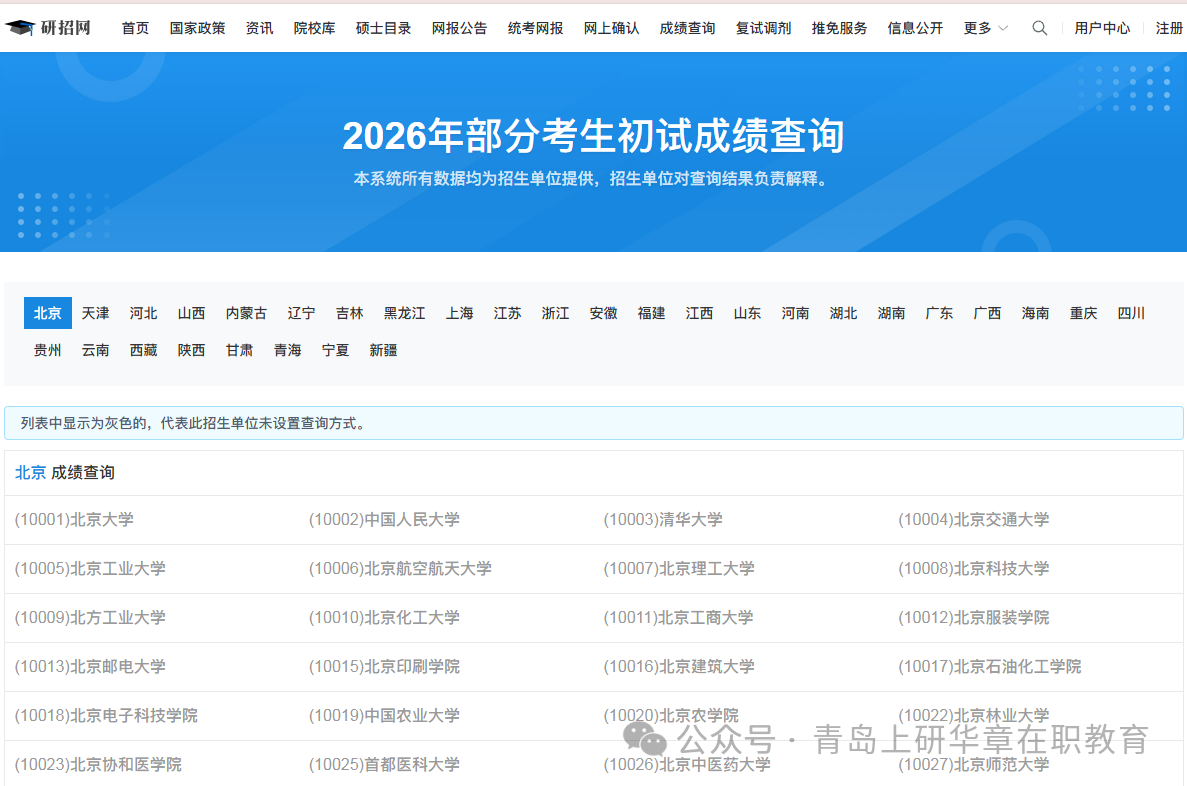Screen dimensions: 1187x786
Task: Open the (10025)首都医科大学 link
Action: coord(384,764)
